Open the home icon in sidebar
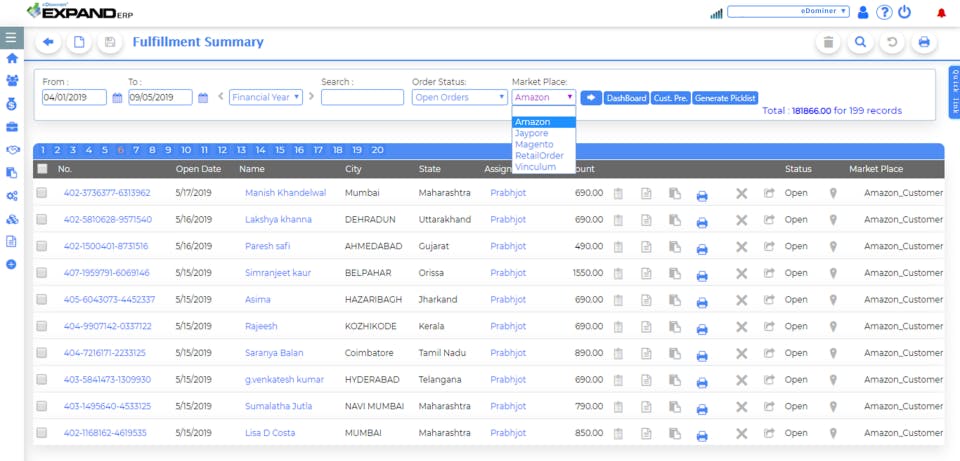 coord(12,59)
